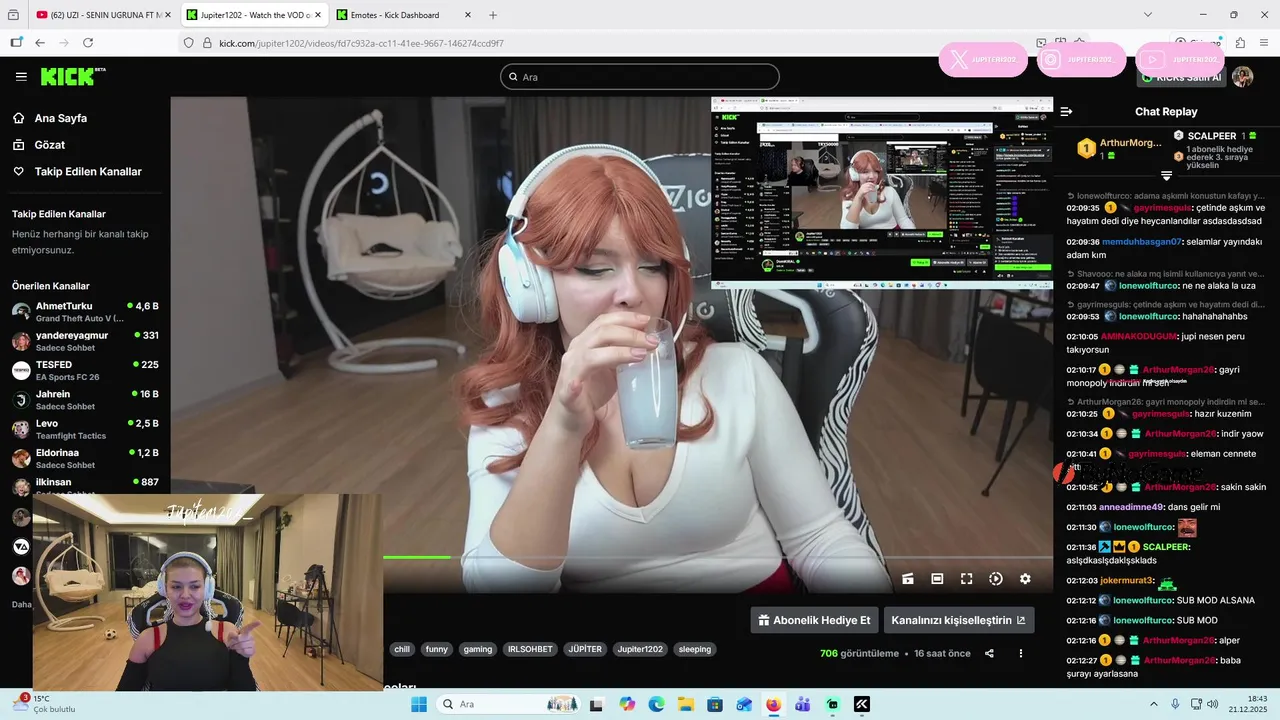Open the browser extensions puzzle icon

pyautogui.click(x=1240, y=43)
